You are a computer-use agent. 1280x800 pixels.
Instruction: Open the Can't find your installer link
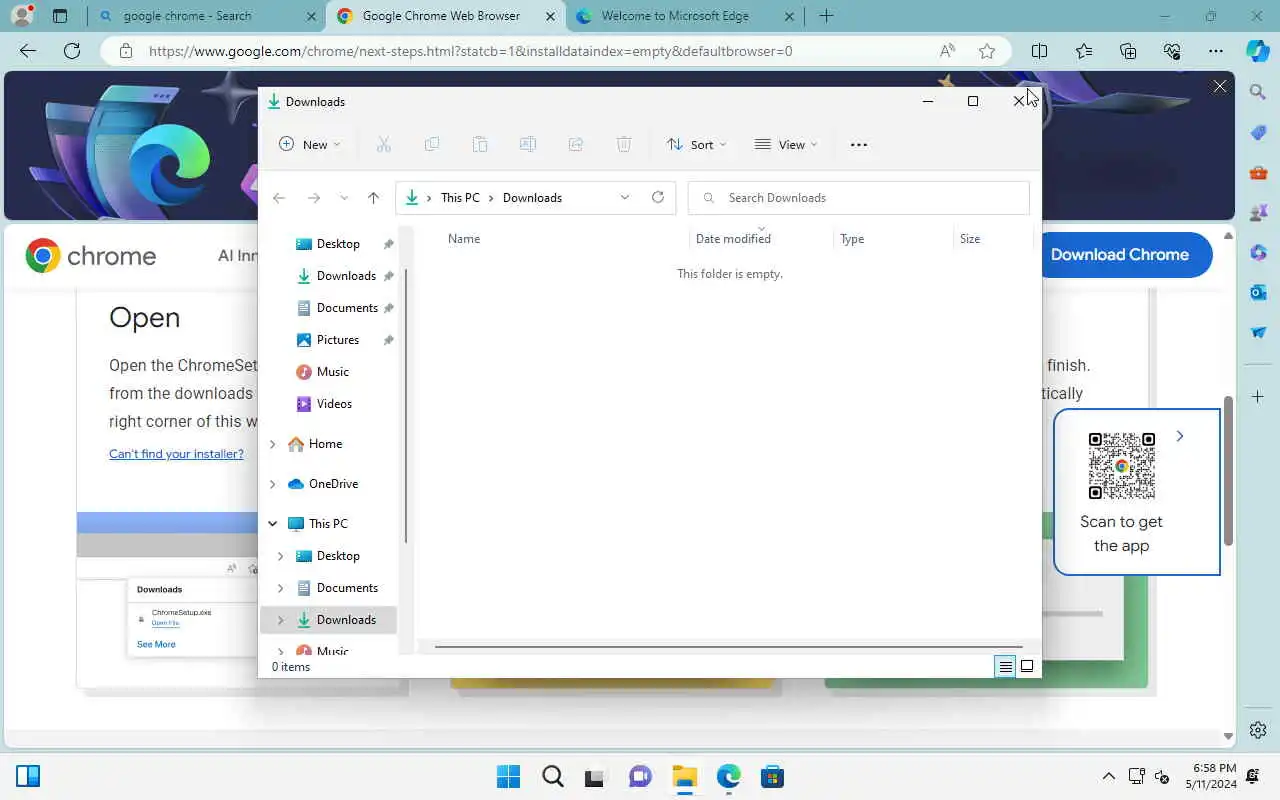pos(176,454)
